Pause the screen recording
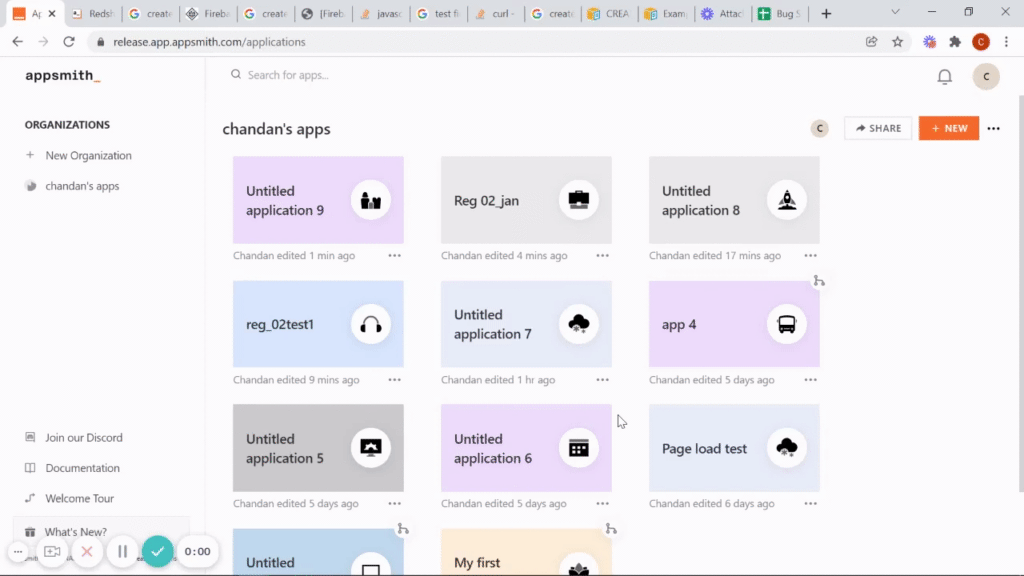The width and height of the screenshot is (1024, 576). (x=122, y=552)
